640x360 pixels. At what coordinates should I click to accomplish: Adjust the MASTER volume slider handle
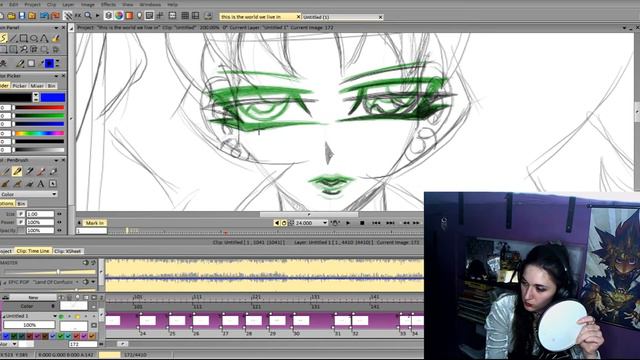[x=58, y=272]
